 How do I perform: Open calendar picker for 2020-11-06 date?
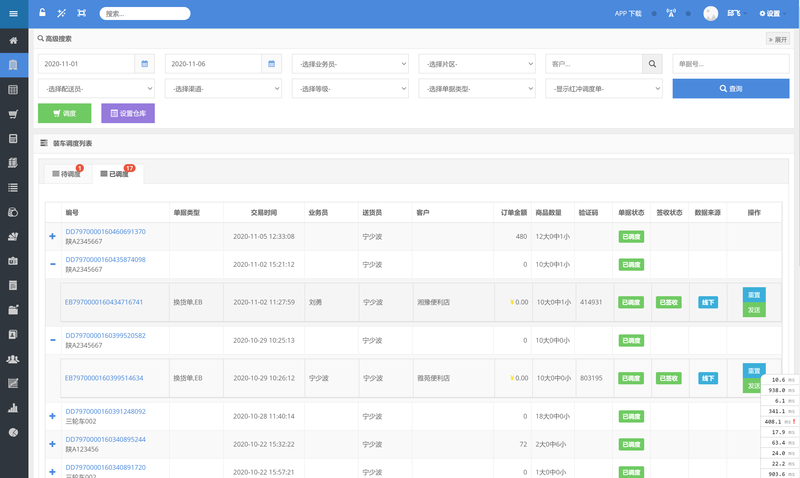point(271,64)
